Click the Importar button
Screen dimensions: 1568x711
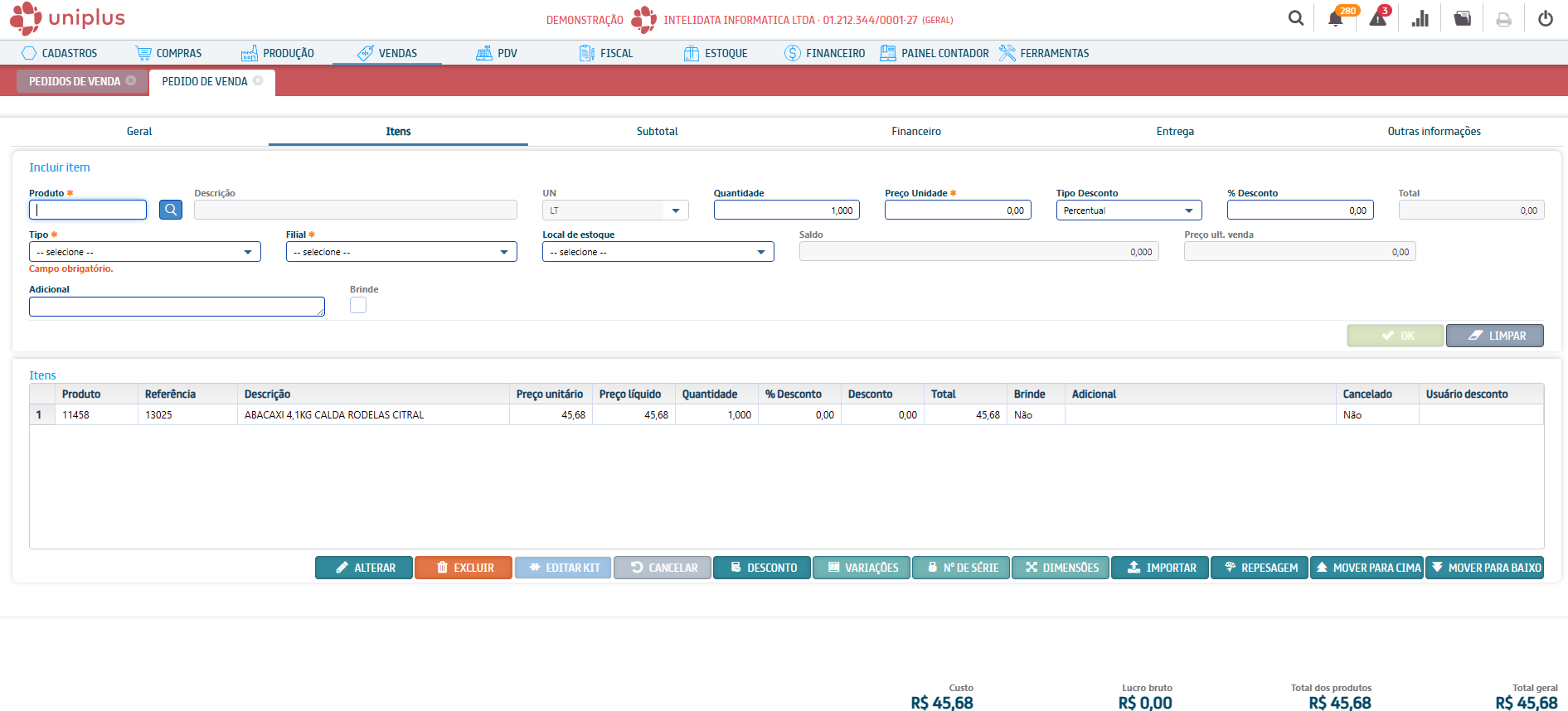tap(1160, 568)
